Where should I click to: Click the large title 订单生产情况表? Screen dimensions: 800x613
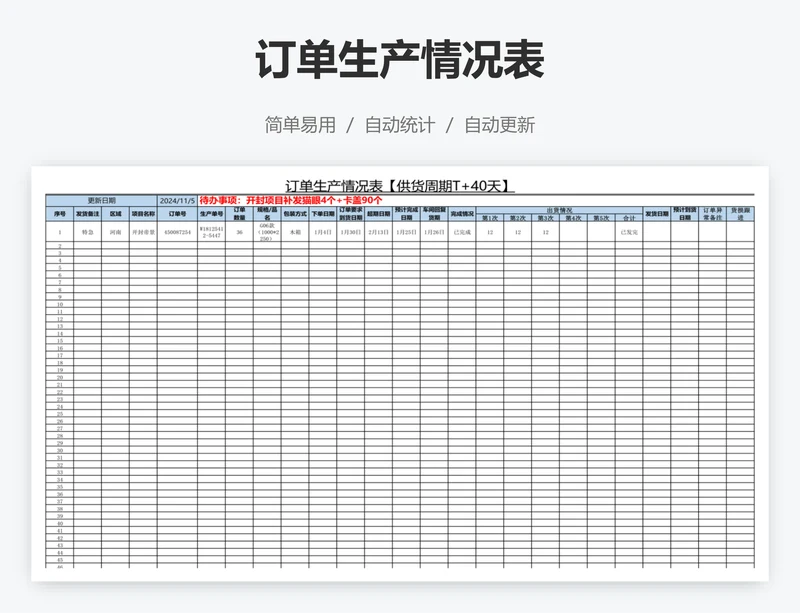tap(400, 60)
